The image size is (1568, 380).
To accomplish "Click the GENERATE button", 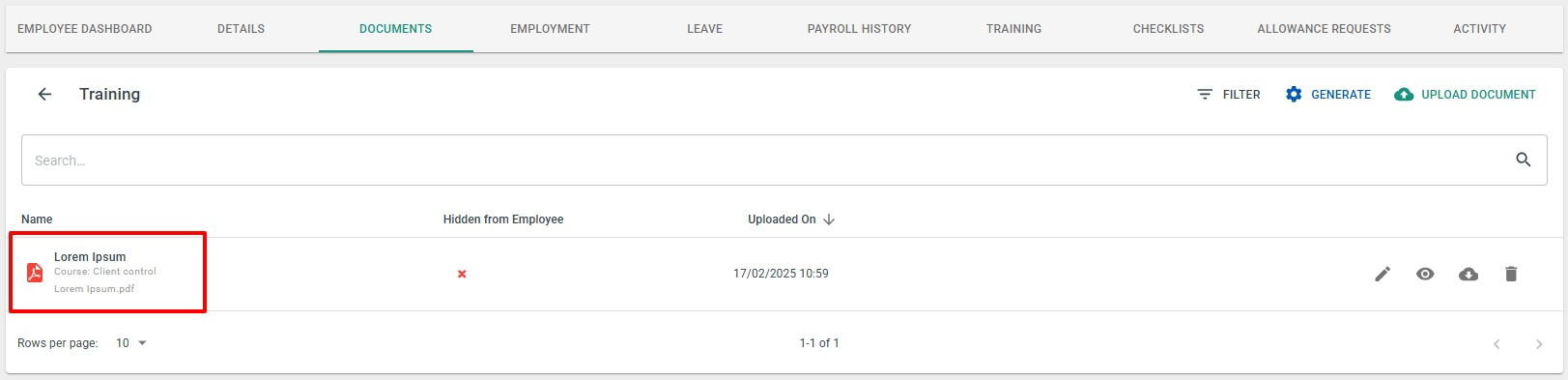I will [x=1328, y=95].
